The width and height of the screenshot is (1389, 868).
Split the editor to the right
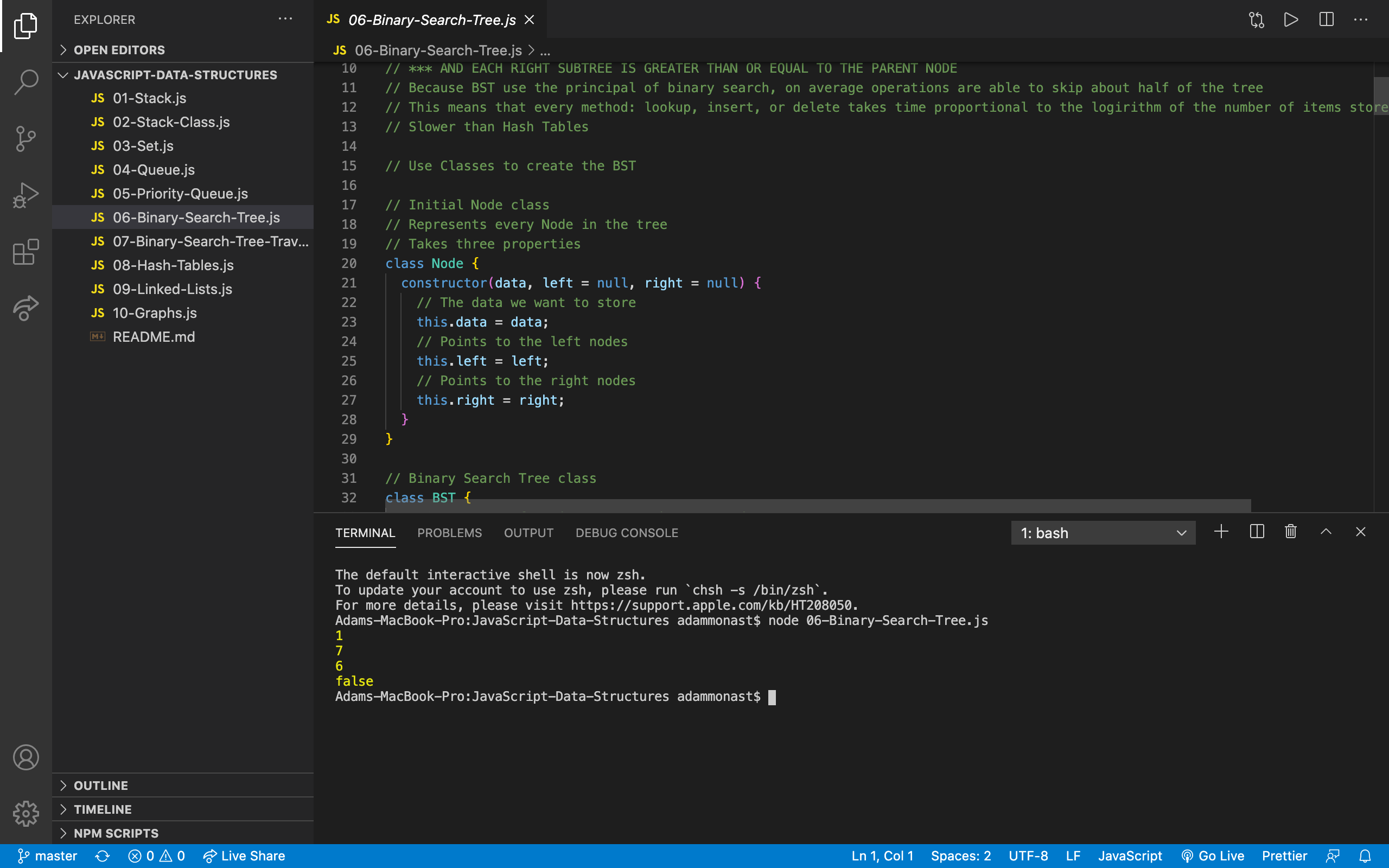point(1326,20)
